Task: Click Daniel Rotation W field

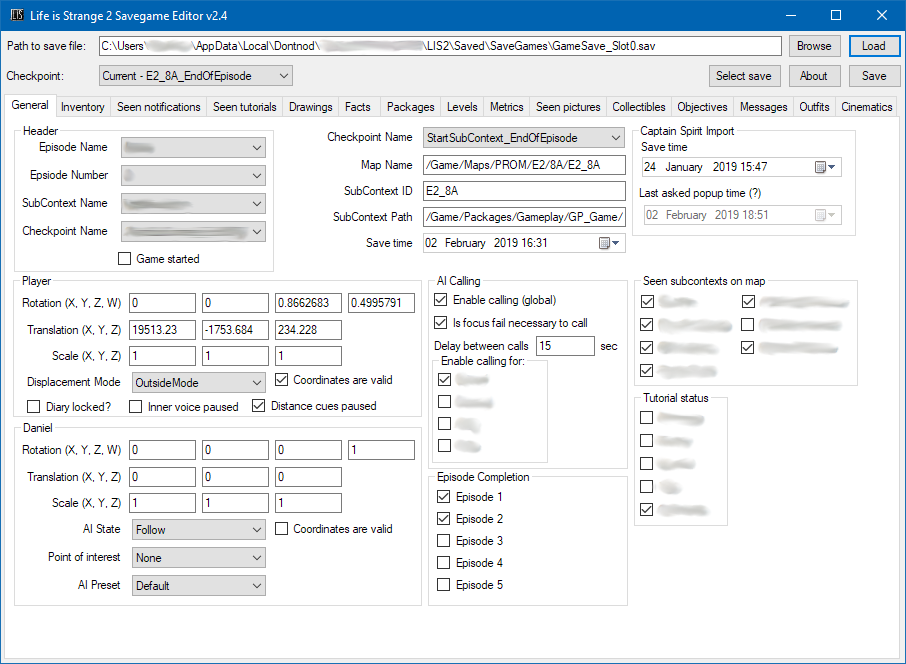Action: (381, 450)
